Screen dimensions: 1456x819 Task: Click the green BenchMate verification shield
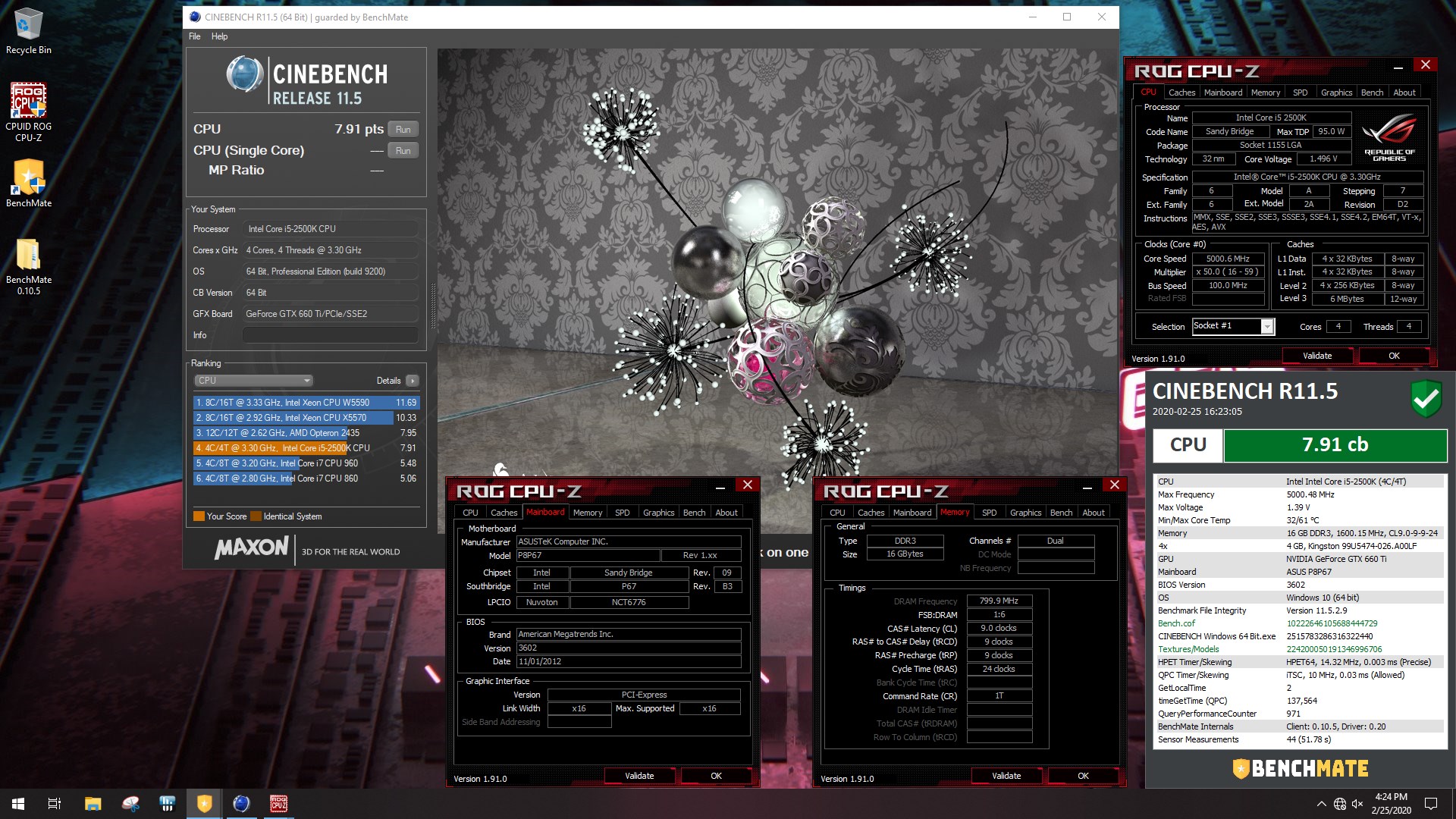pyautogui.click(x=1426, y=399)
